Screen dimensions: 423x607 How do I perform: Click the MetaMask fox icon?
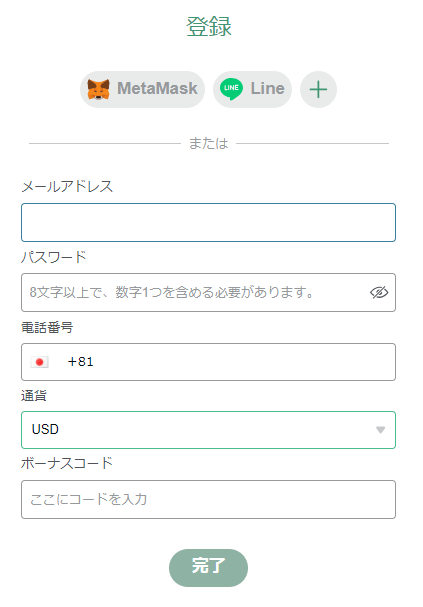pos(98,89)
